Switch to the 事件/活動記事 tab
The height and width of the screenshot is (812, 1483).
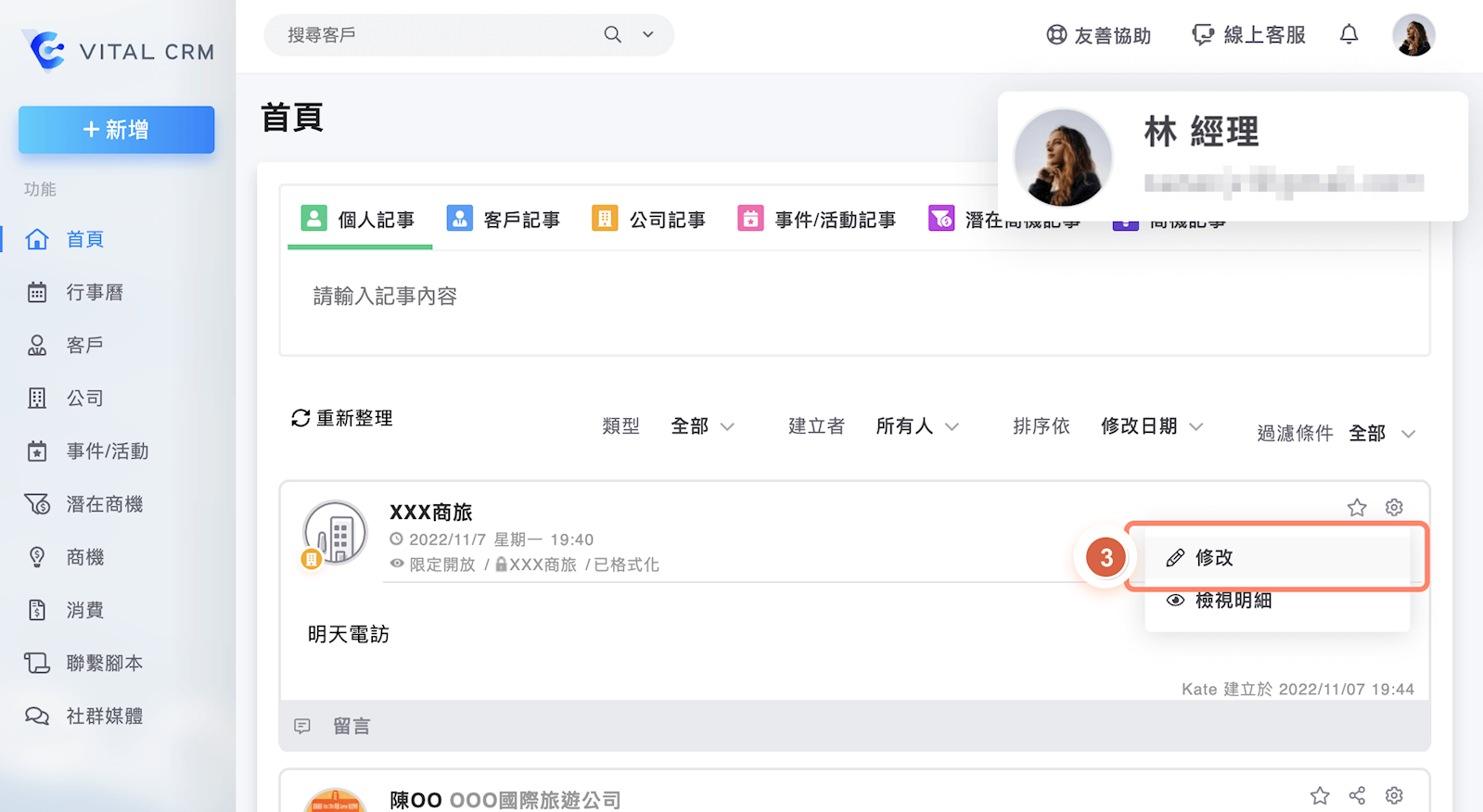817,220
